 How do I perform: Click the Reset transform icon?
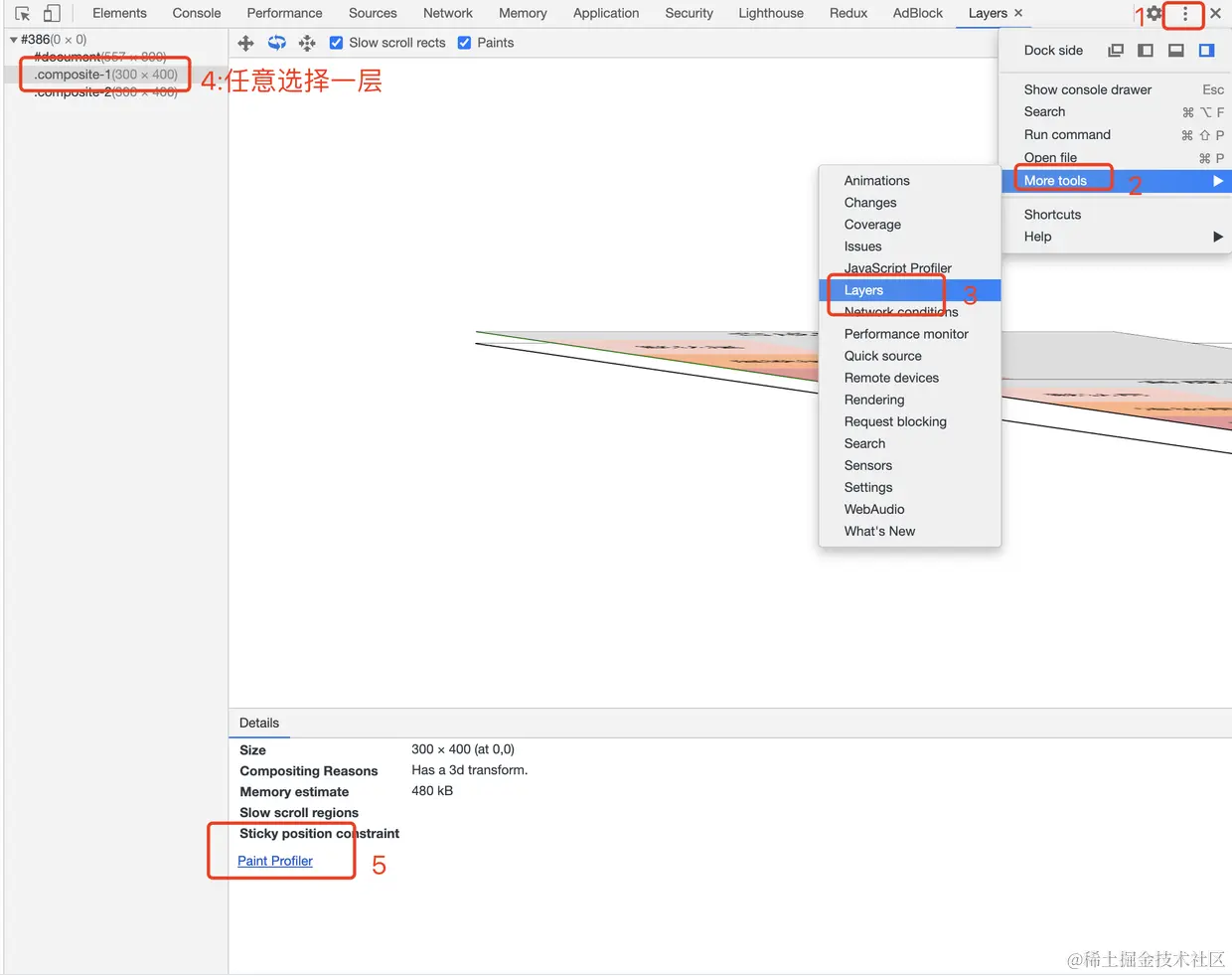307,43
